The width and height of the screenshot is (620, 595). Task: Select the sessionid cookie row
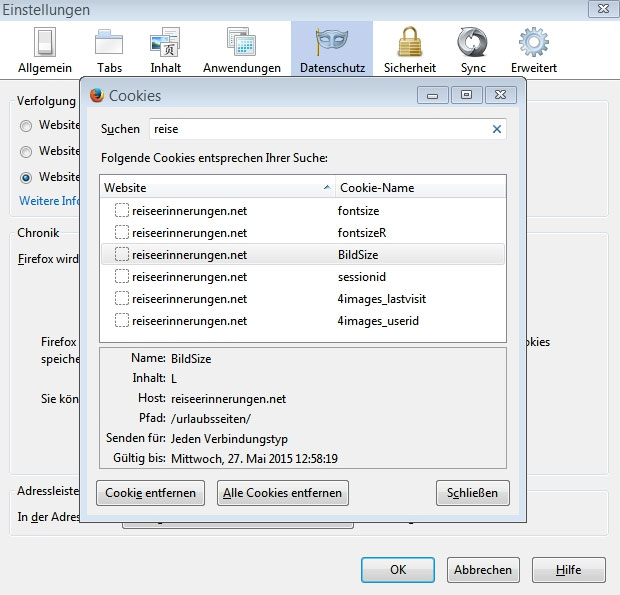pyautogui.click(x=302, y=277)
